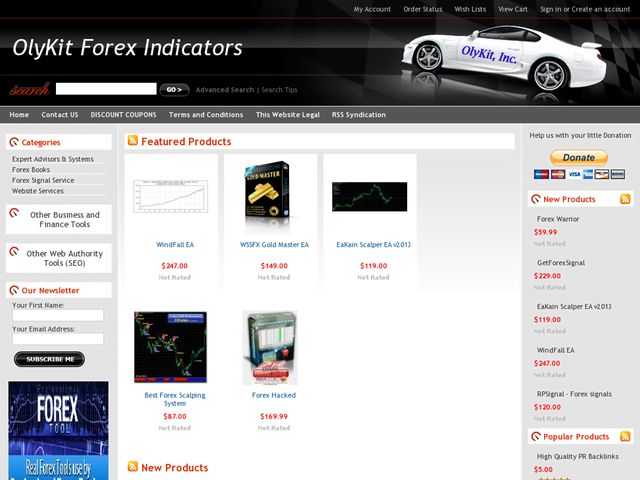
Task: Open featured EaKain Scalper EA v2013 link
Action: 373,244
